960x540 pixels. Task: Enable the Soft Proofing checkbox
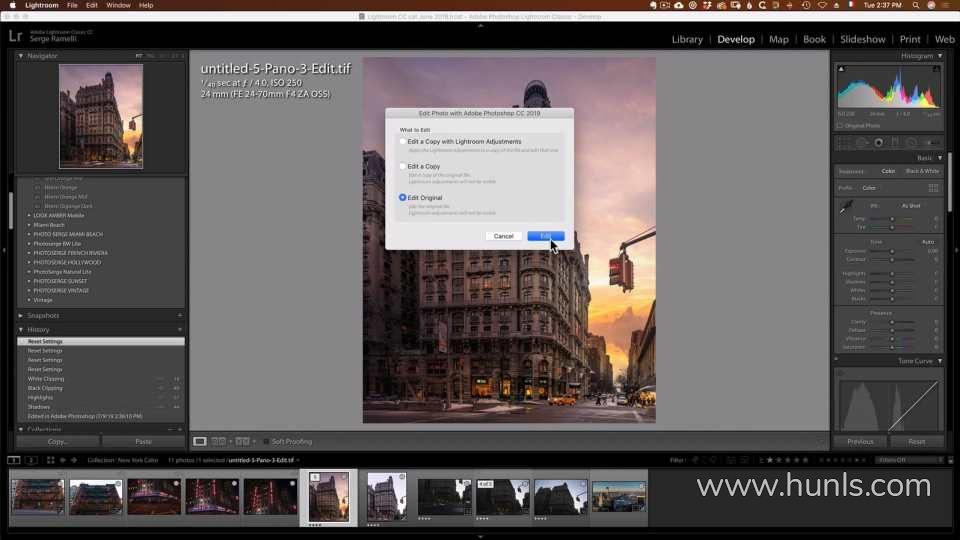pyautogui.click(x=266, y=441)
